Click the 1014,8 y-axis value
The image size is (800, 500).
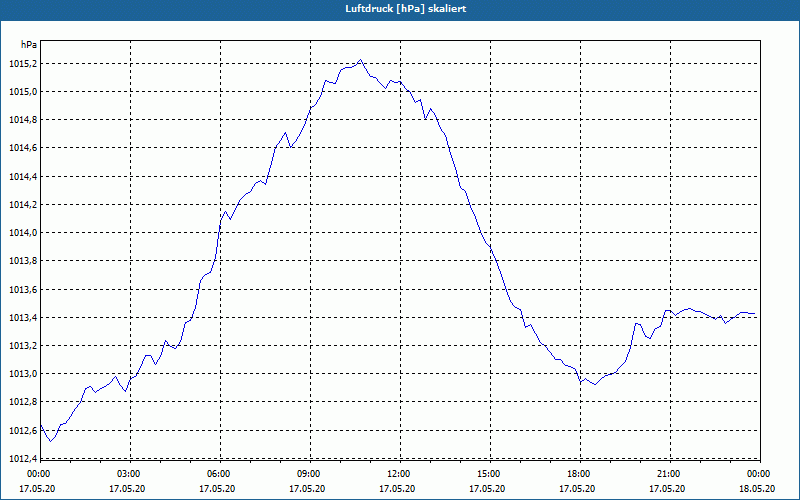(x=22, y=120)
